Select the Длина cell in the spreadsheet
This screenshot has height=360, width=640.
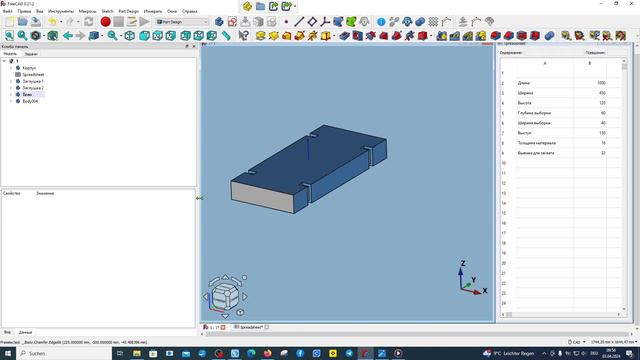(545, 83)
